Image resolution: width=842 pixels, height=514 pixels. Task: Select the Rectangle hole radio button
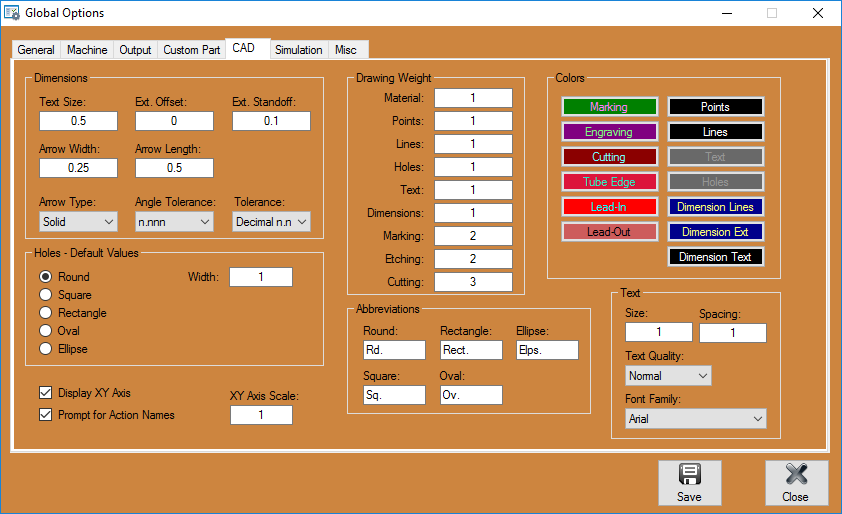46,313
